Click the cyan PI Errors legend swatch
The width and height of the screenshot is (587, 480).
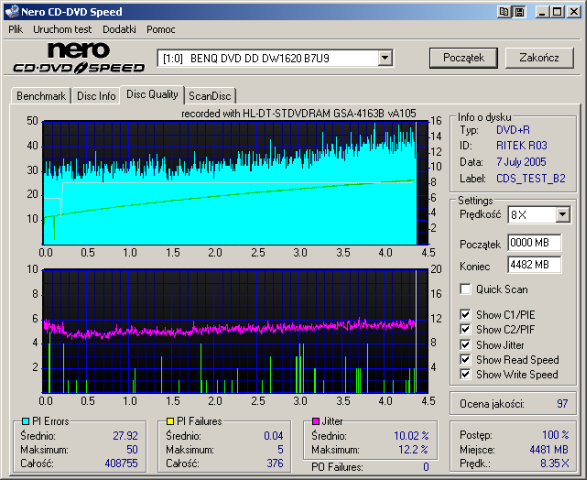click(25, 421)
